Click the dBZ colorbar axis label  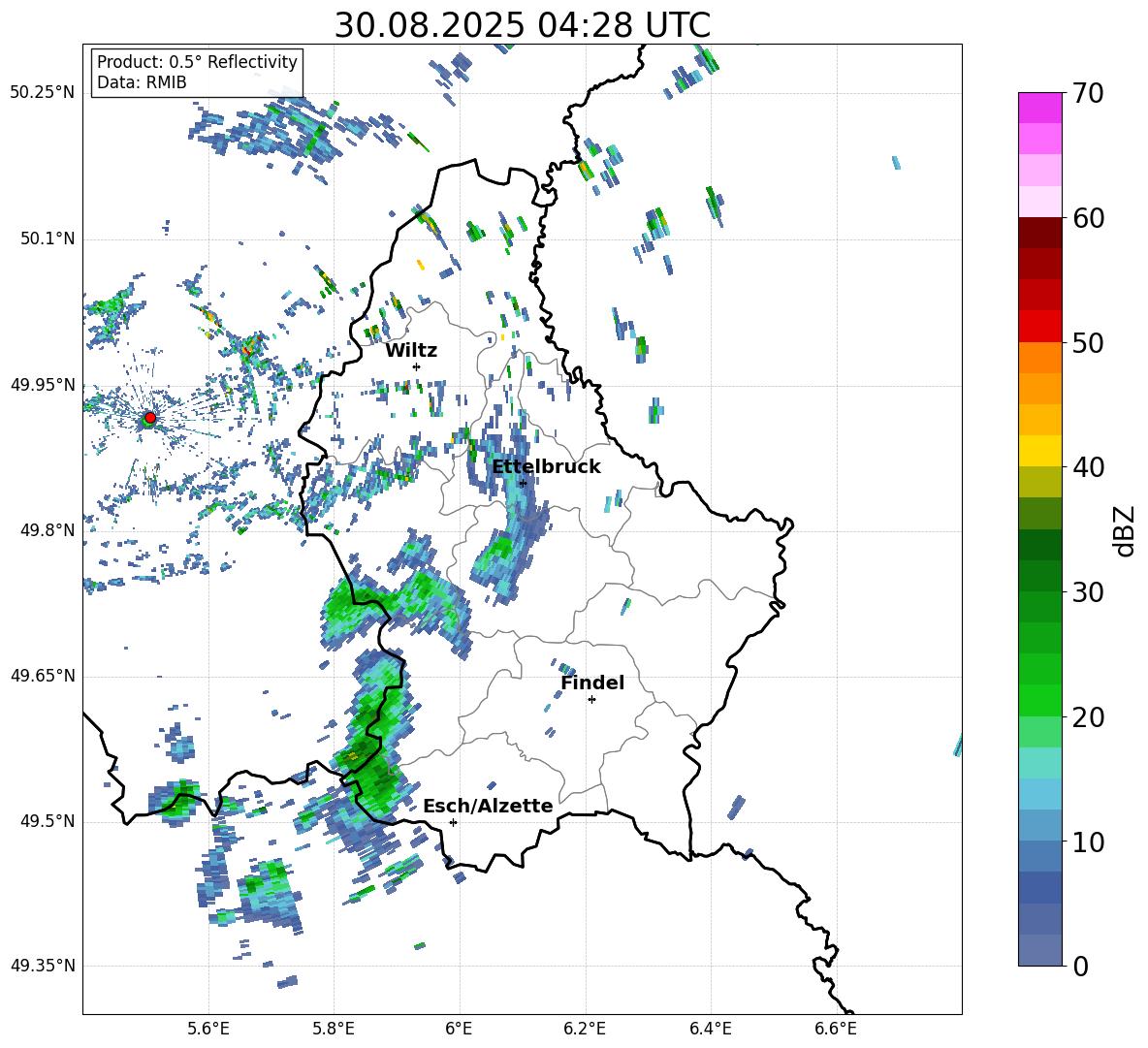point(1124,530)
